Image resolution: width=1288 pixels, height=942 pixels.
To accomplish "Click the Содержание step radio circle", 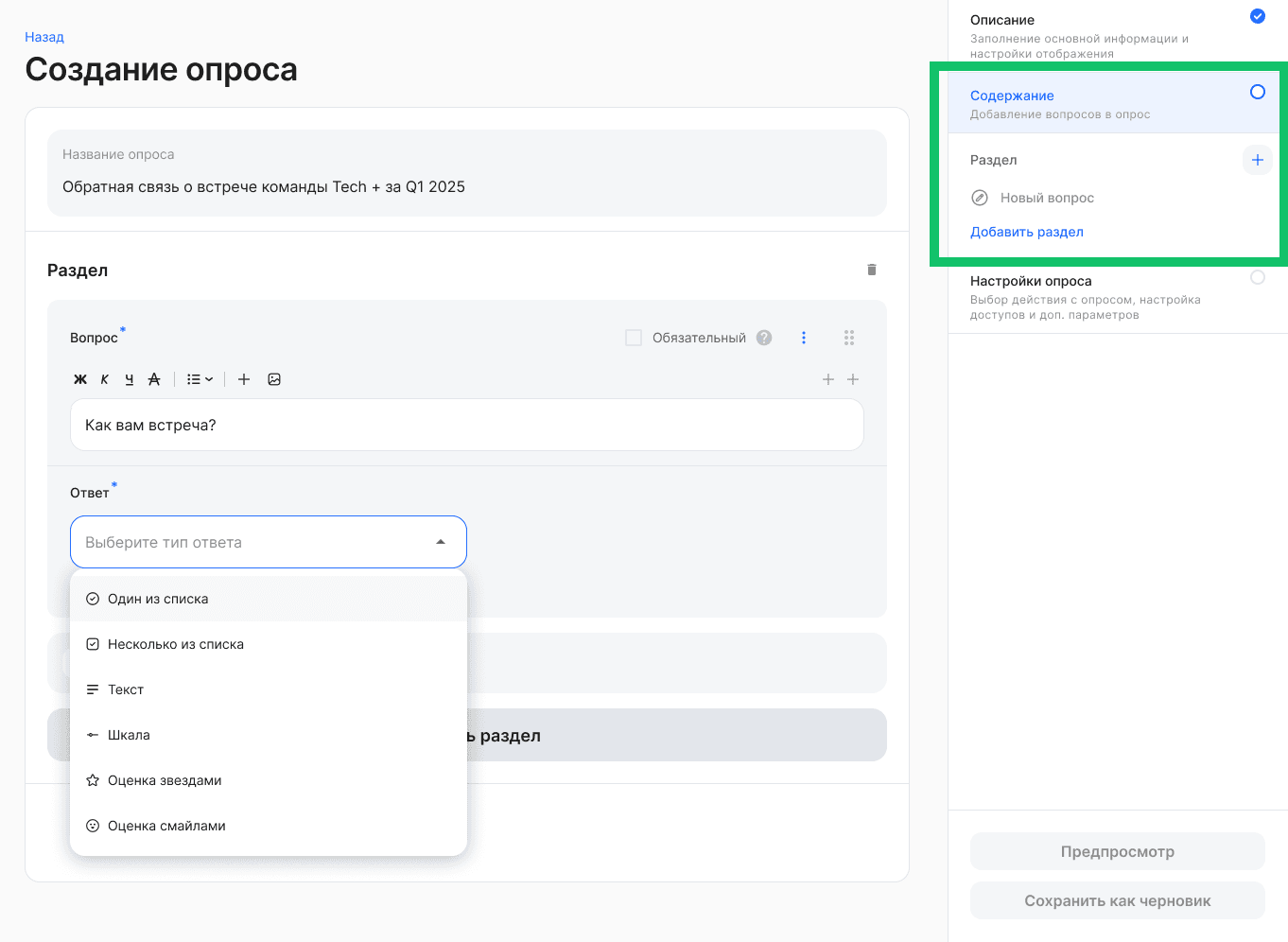I will [x=1257, y=92].
